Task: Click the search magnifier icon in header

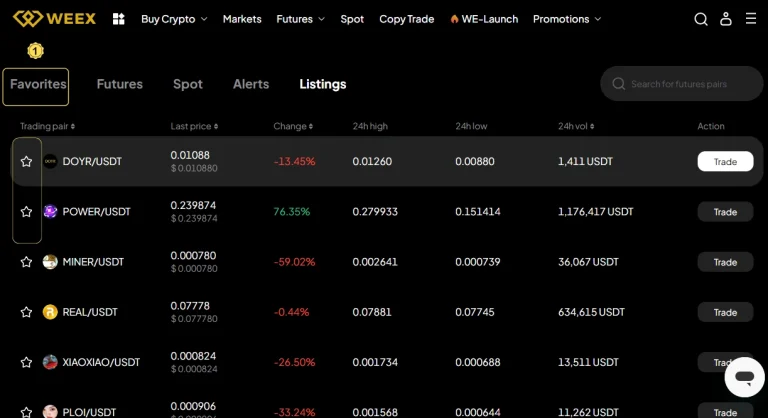Action: click(701, 19)
